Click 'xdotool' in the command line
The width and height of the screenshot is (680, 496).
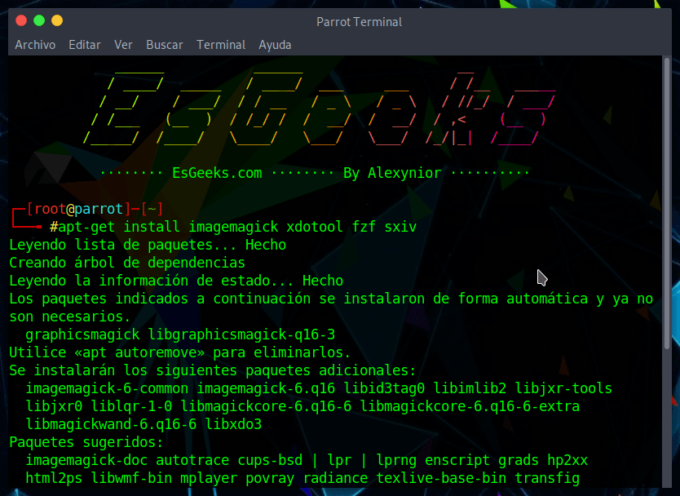click(315, 226)
